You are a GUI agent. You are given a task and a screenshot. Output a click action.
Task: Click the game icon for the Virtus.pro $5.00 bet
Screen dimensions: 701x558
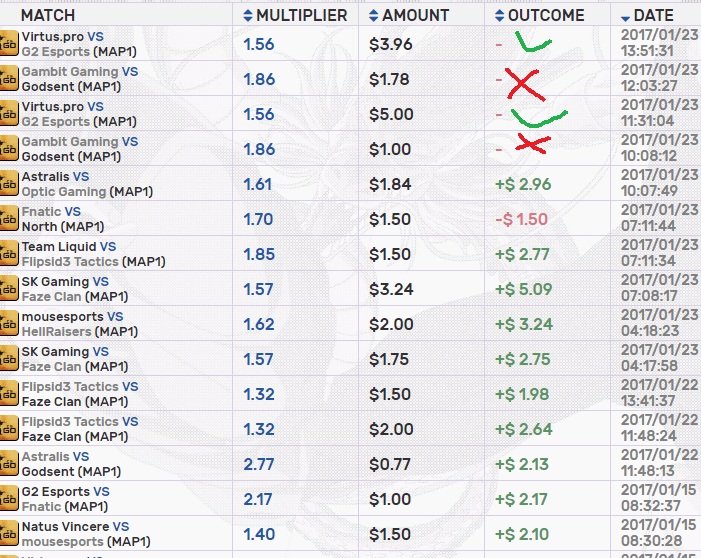pos(8,114)
